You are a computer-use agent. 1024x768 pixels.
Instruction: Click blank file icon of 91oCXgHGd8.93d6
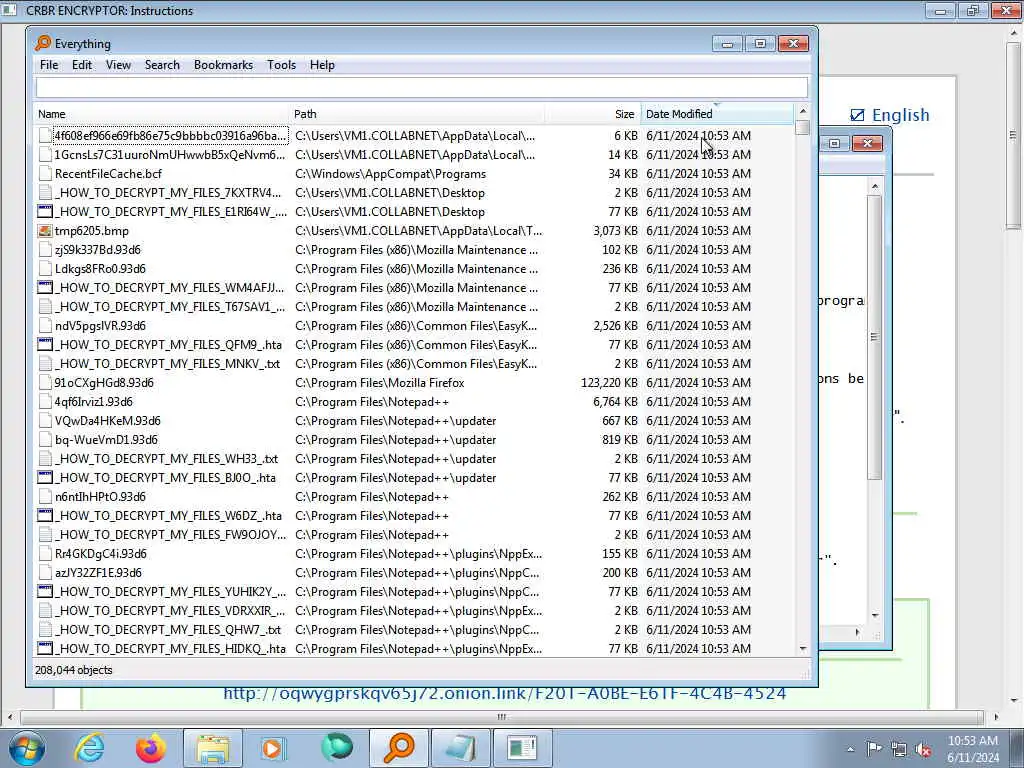pos(44,383)
